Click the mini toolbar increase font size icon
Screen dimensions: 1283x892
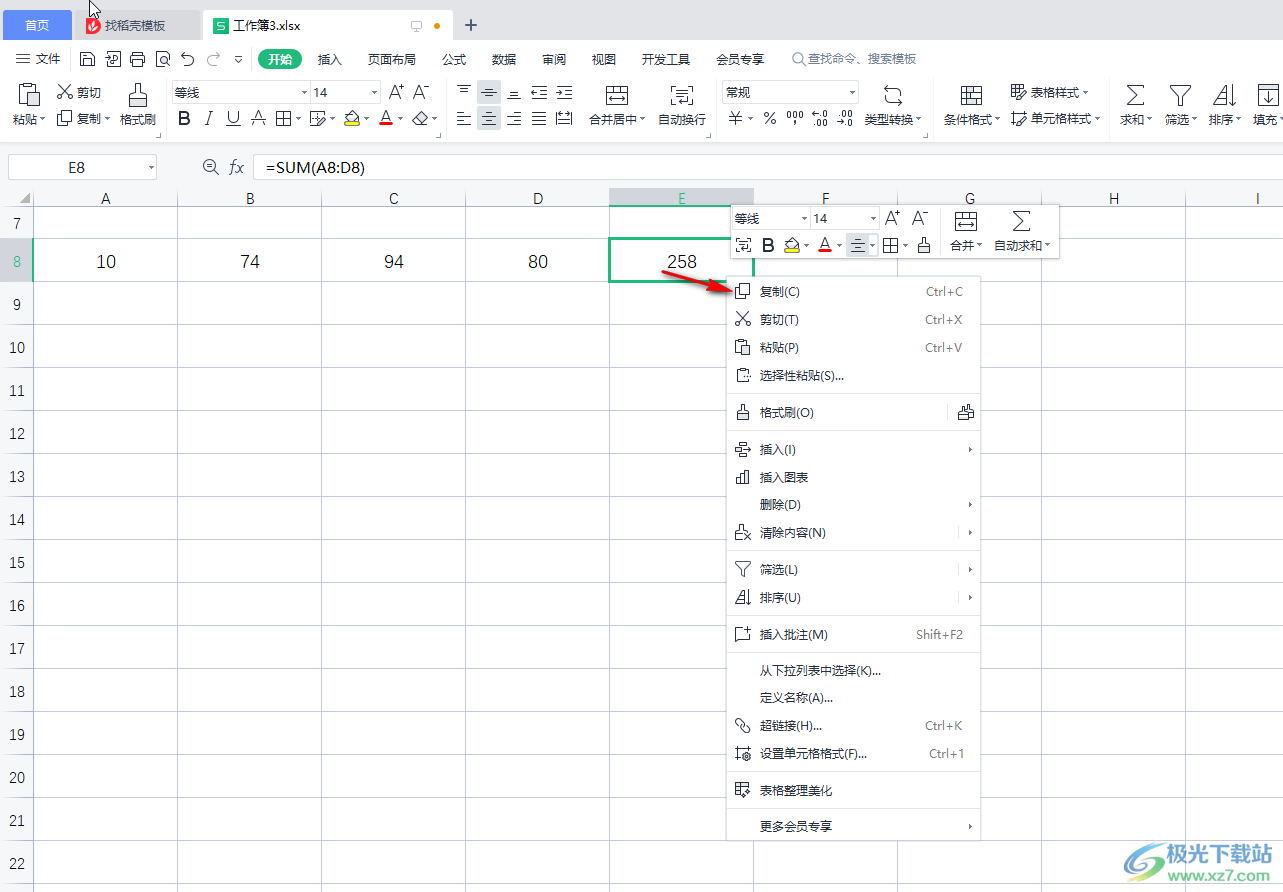[893, 218]
